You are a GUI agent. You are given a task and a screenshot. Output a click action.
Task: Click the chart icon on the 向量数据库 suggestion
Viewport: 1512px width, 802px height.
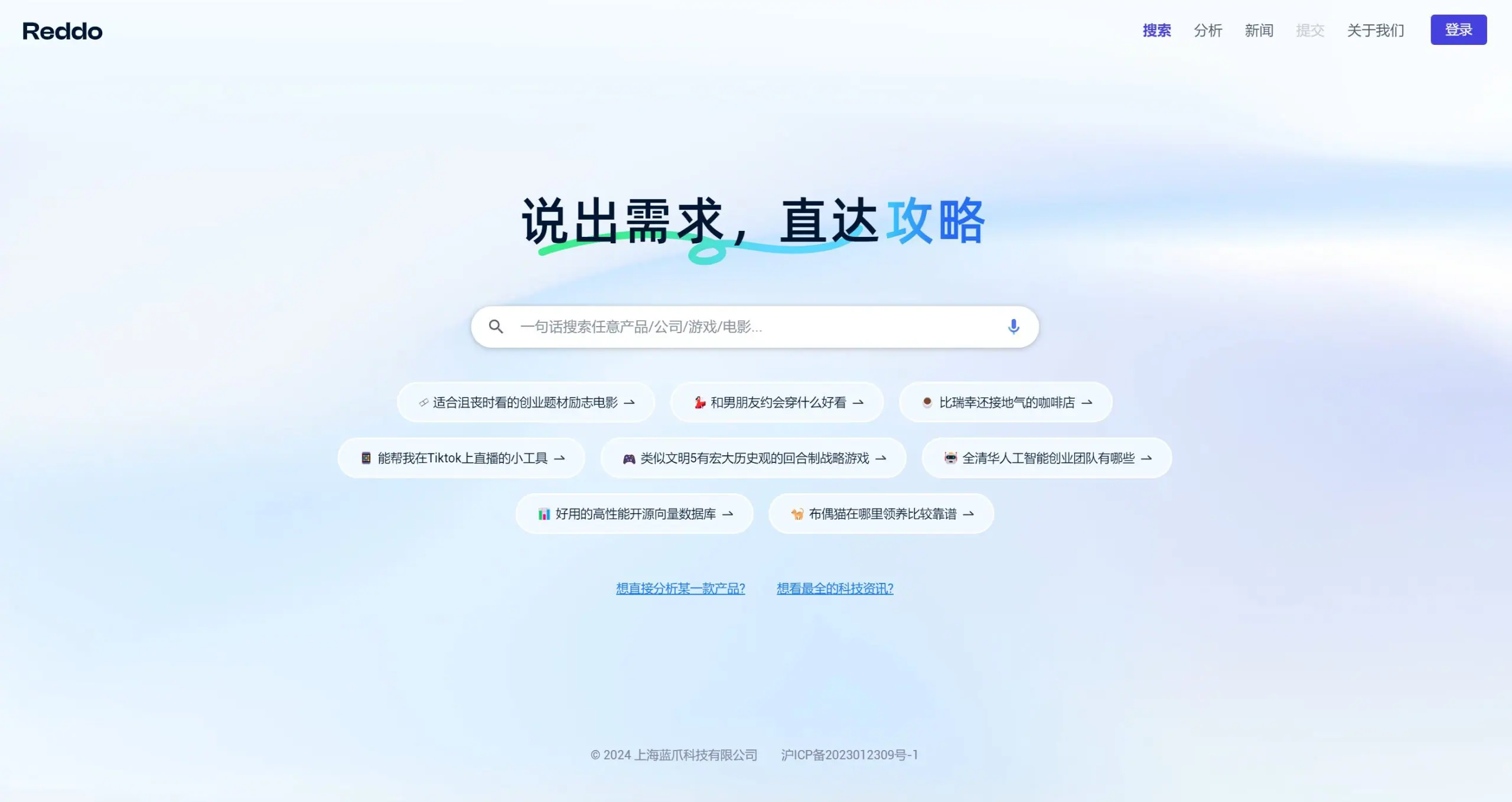click(x=543, y=513)
